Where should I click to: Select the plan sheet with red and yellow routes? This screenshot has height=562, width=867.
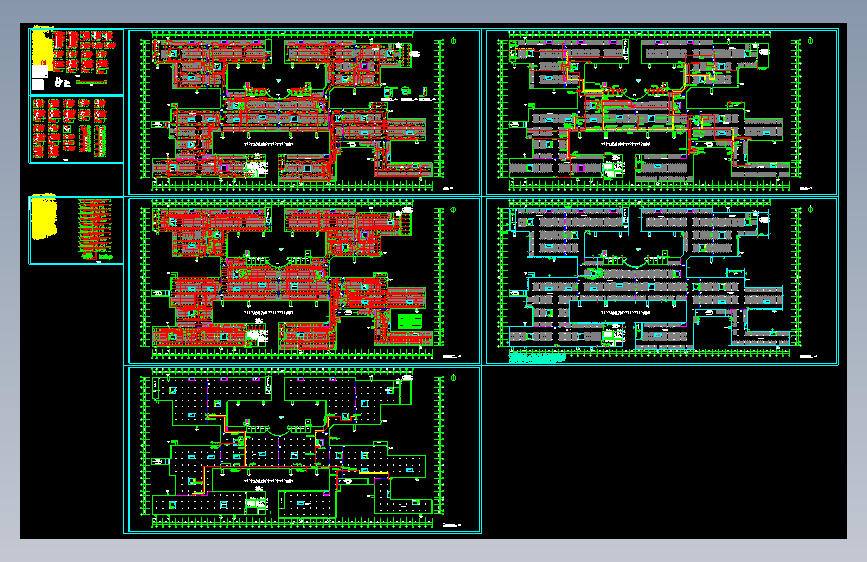[662, 112]
